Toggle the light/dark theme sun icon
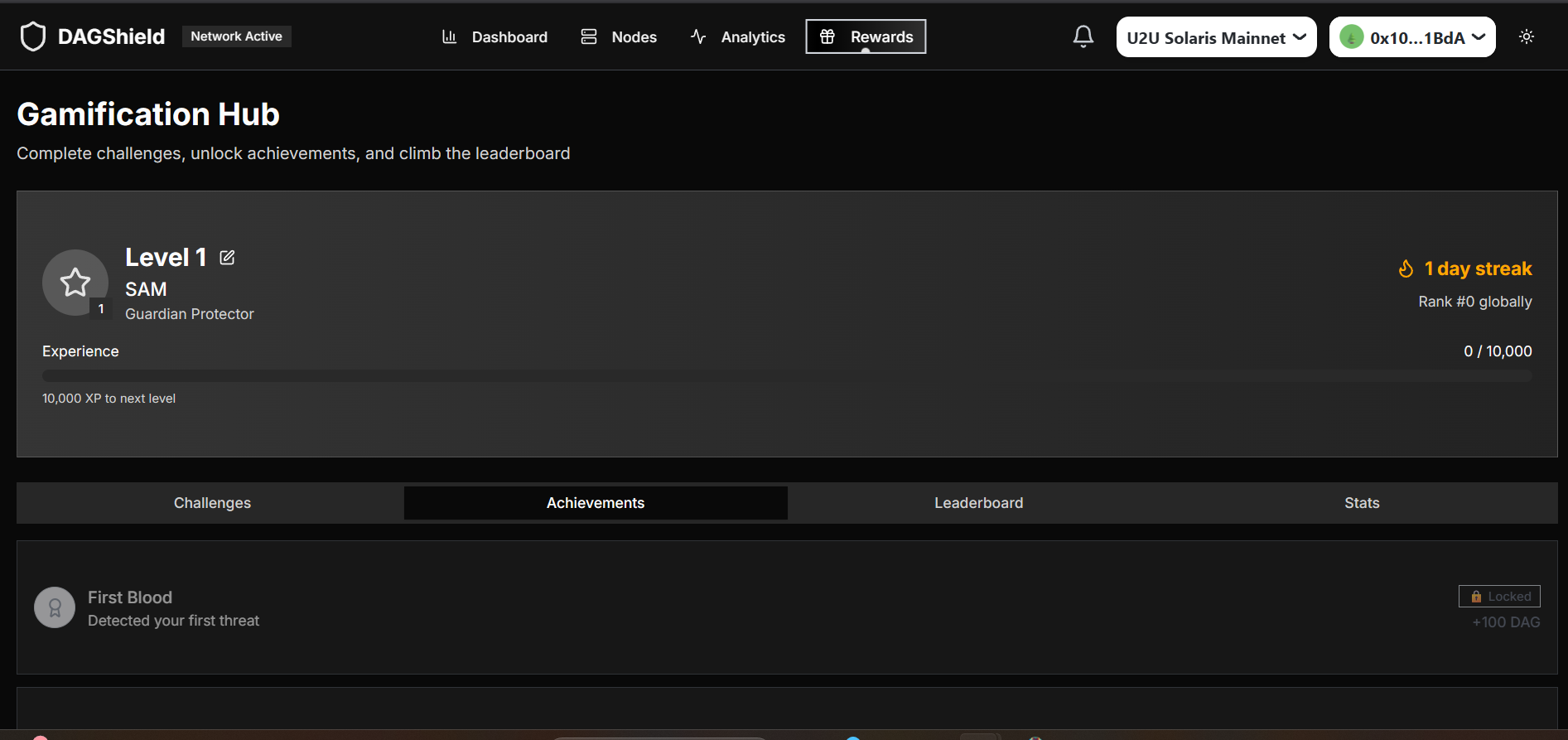Image resolution: width=1568 pixels, height=740 pixels. coord(1526,36)
